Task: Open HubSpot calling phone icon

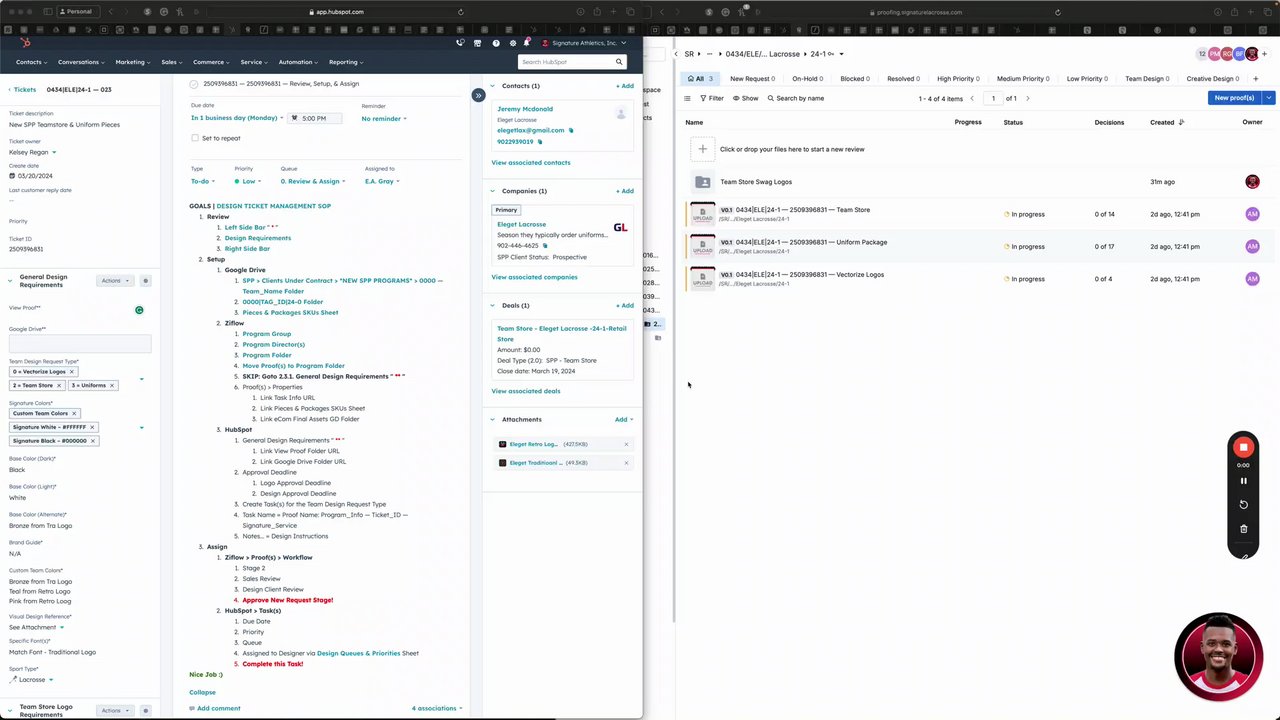Action: [x=460, y=43]
